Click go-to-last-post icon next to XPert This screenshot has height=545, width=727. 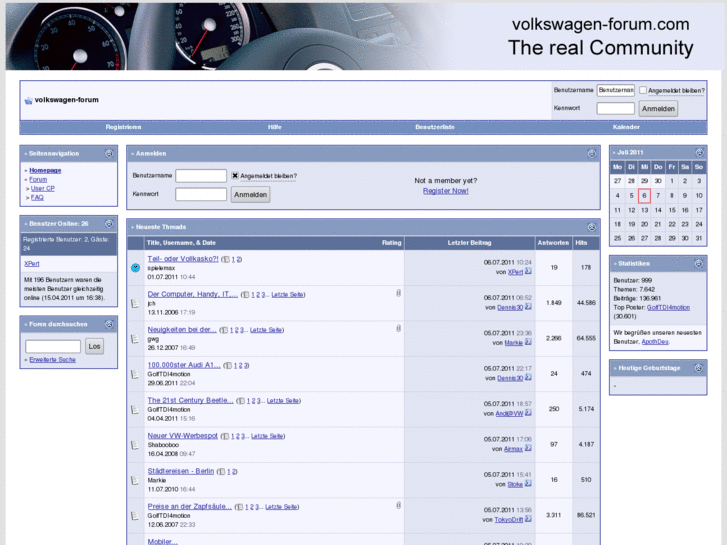pos(529,271)
